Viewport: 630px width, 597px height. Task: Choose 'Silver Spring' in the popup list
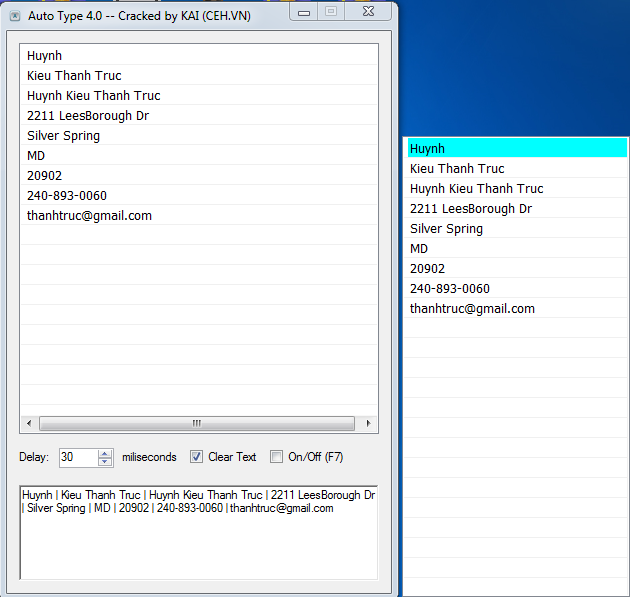click(446, 229)
